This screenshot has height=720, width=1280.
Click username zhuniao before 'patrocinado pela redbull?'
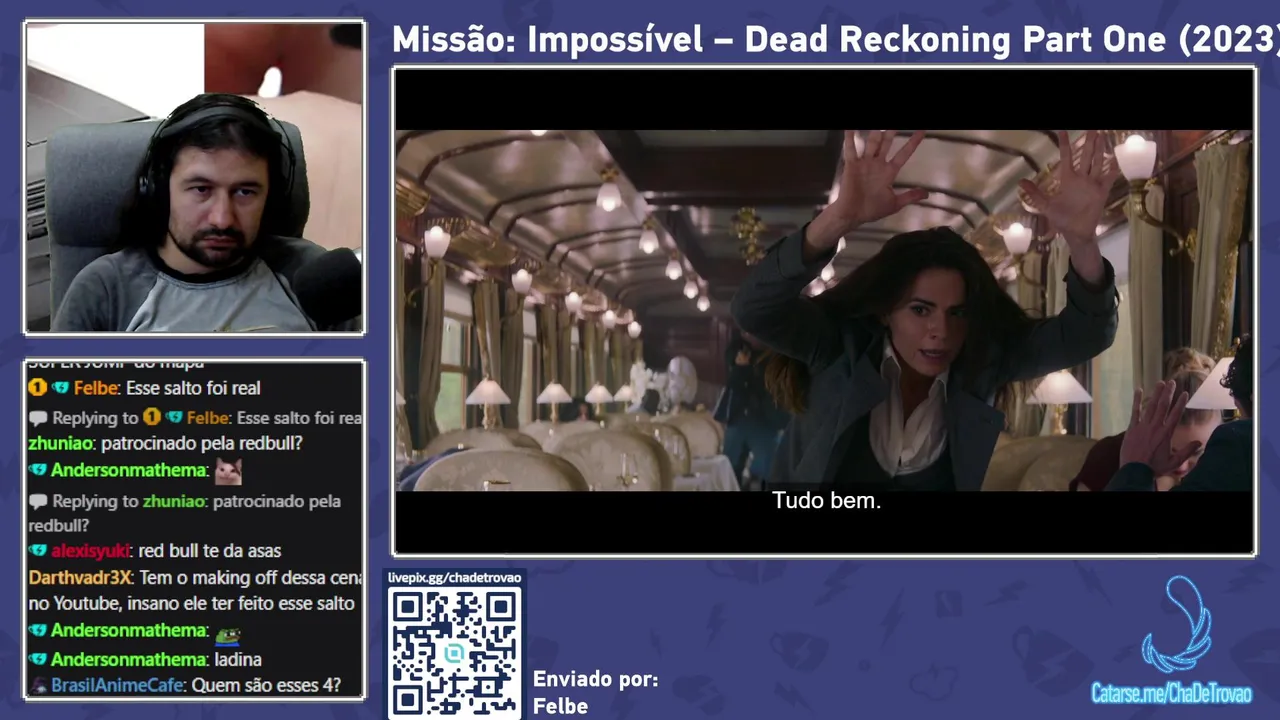(x=61, y=443)
